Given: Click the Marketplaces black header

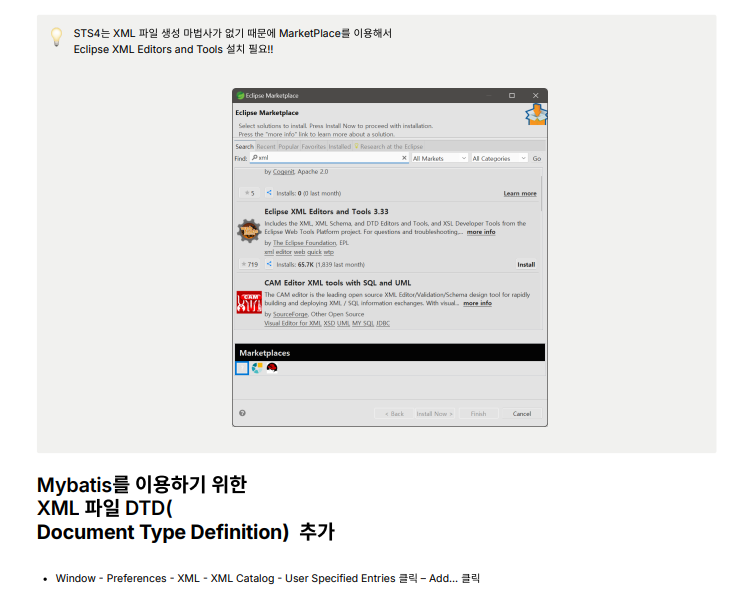Looking at the screenshot, I should (x=390, y=353).
